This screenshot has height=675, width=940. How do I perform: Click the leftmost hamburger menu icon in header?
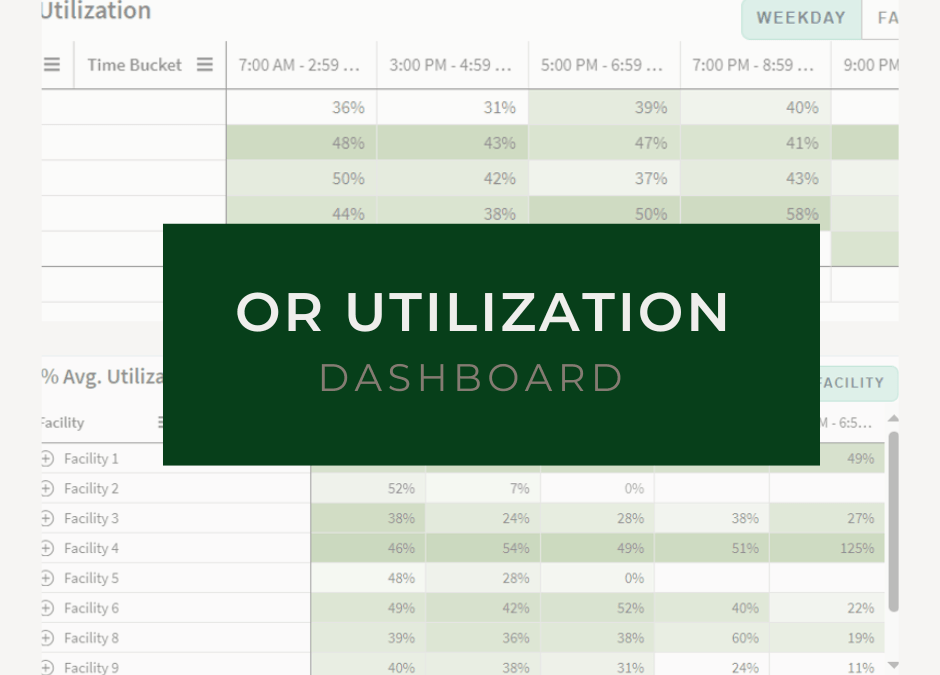[x=52, y=65]
